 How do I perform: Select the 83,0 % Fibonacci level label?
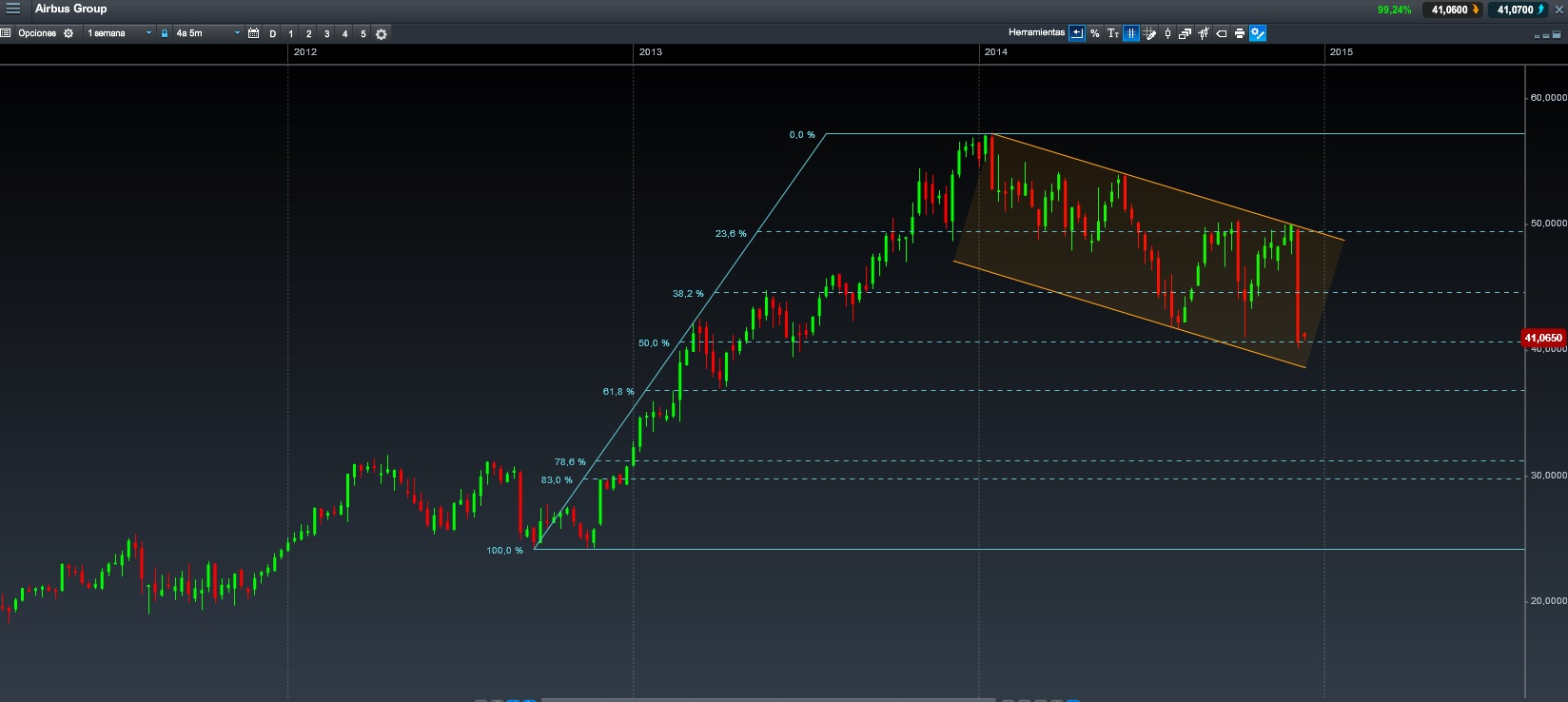coord(557,479)
